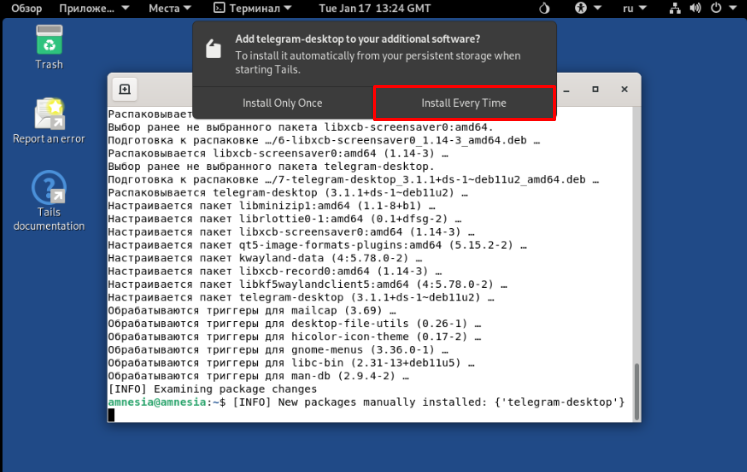Image resolution: width=747 pixels, height=472 pixels.
Task: Open the Обзор activities overview
Action: point(26,8)
